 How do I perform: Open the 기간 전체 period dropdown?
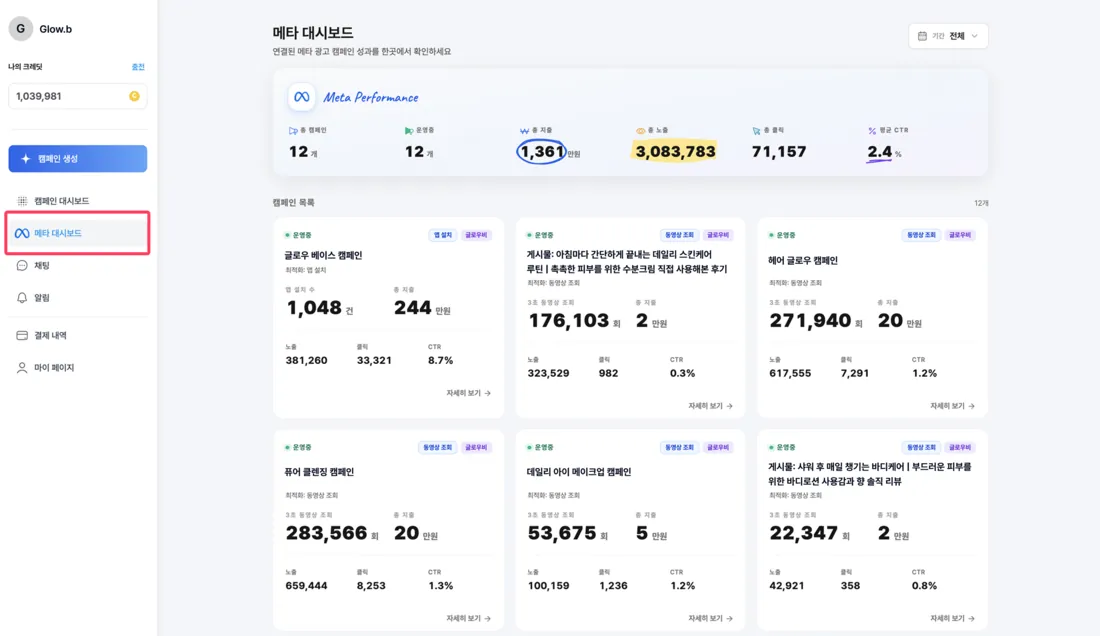[948, 36]
